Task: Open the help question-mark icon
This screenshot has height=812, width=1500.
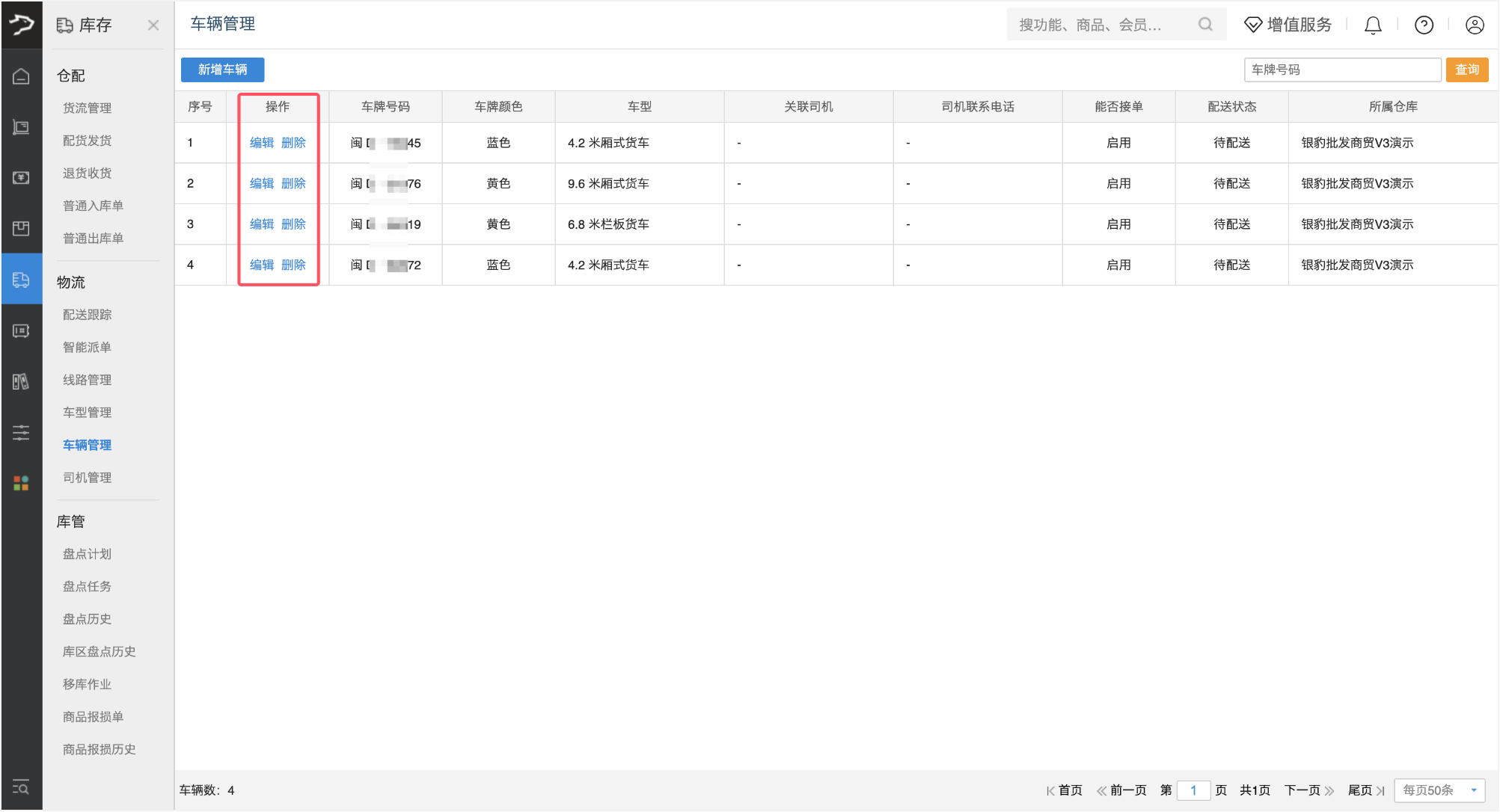Action: pyautogui.click(x=1424, y=25)
